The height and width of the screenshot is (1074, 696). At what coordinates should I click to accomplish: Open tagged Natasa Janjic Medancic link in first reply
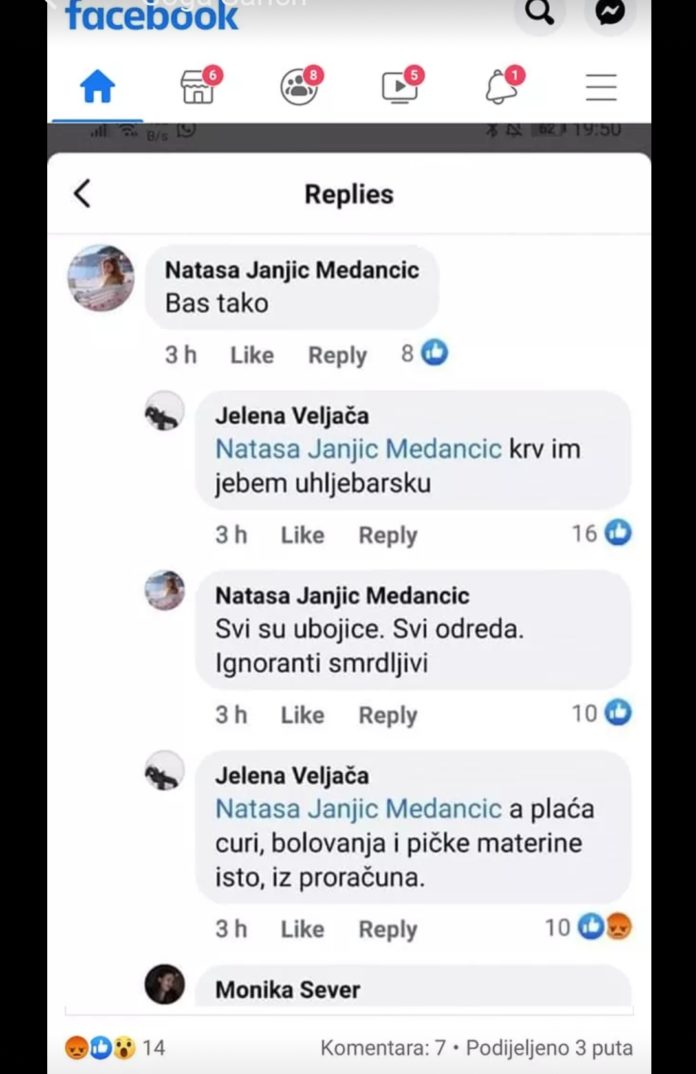pos(358,449)
